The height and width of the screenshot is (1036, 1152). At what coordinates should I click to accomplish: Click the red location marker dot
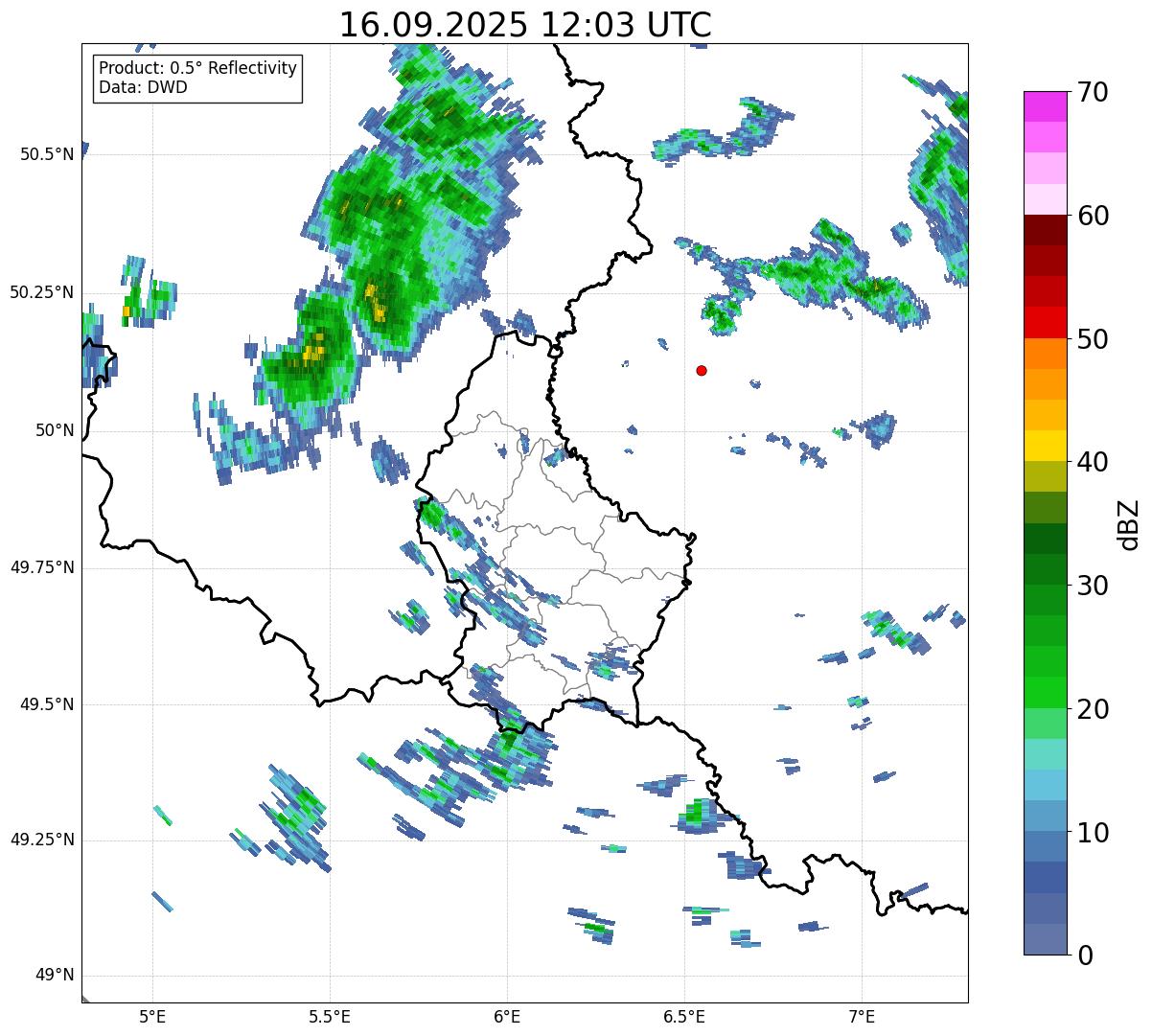click(x=702, y=371)
